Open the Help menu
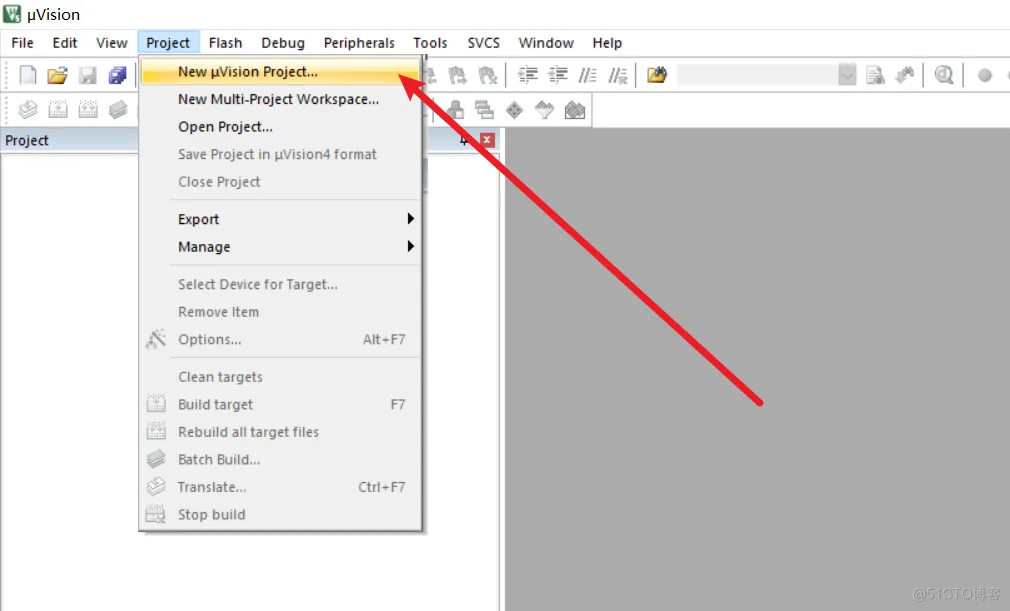Viewport: 1010px width, 611px height. pyautogui.click(x=607, y=42)
